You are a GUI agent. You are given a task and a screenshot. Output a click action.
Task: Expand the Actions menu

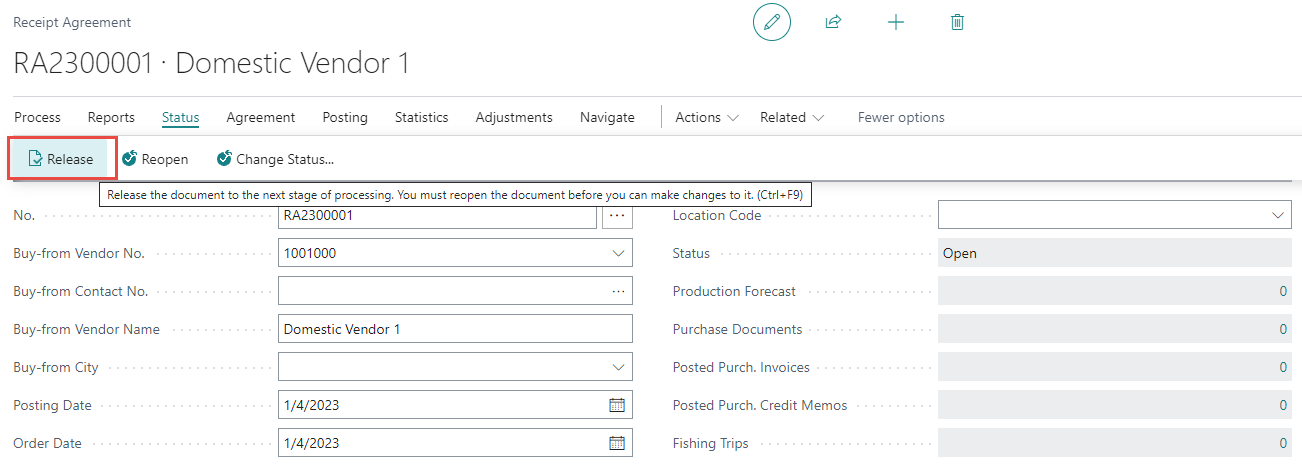point(707,117)
